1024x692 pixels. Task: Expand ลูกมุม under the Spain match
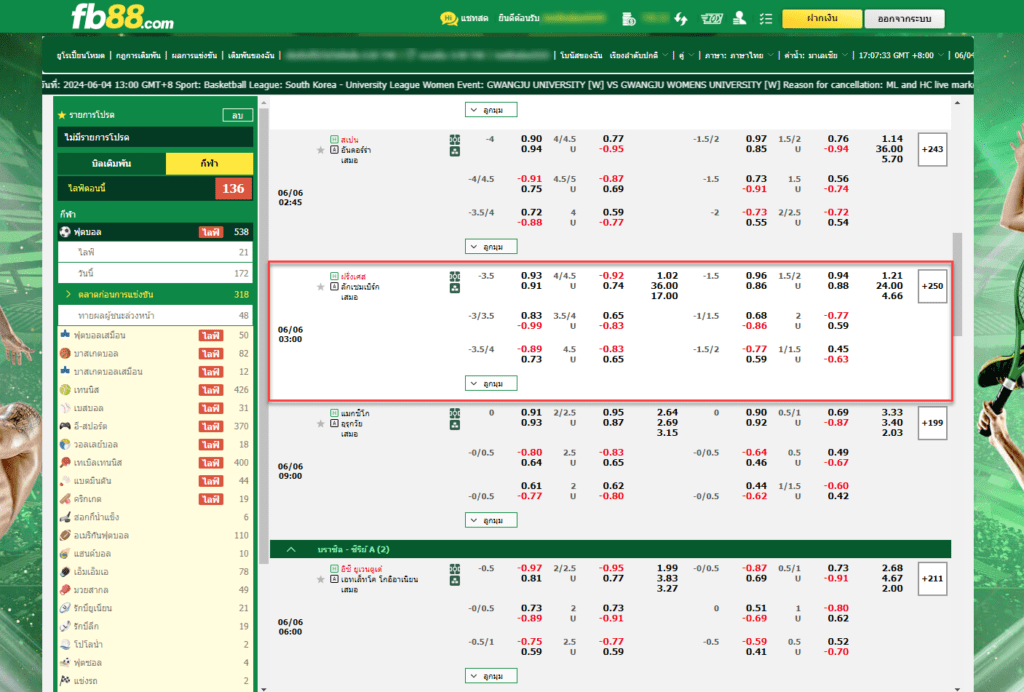491,247
